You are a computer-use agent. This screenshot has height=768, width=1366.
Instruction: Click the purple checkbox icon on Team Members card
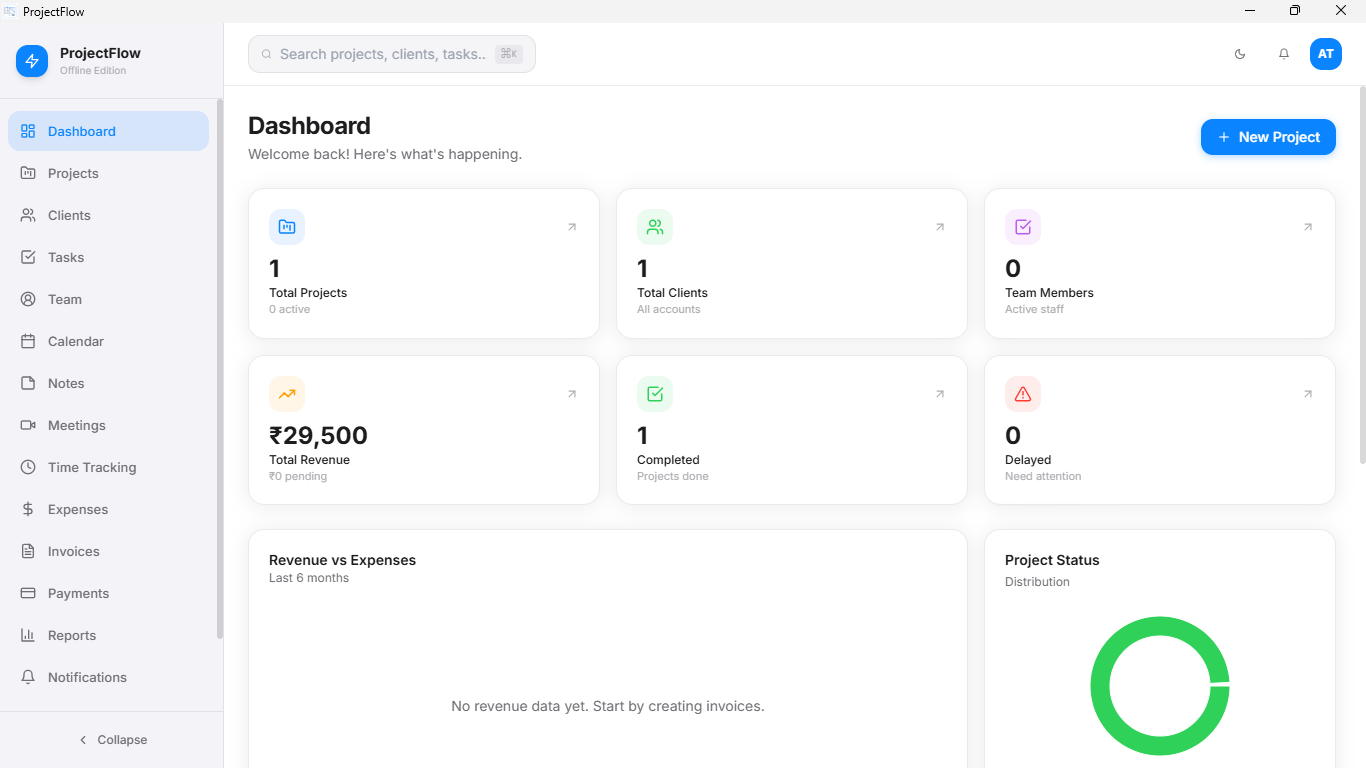[x=1023, y=227]
